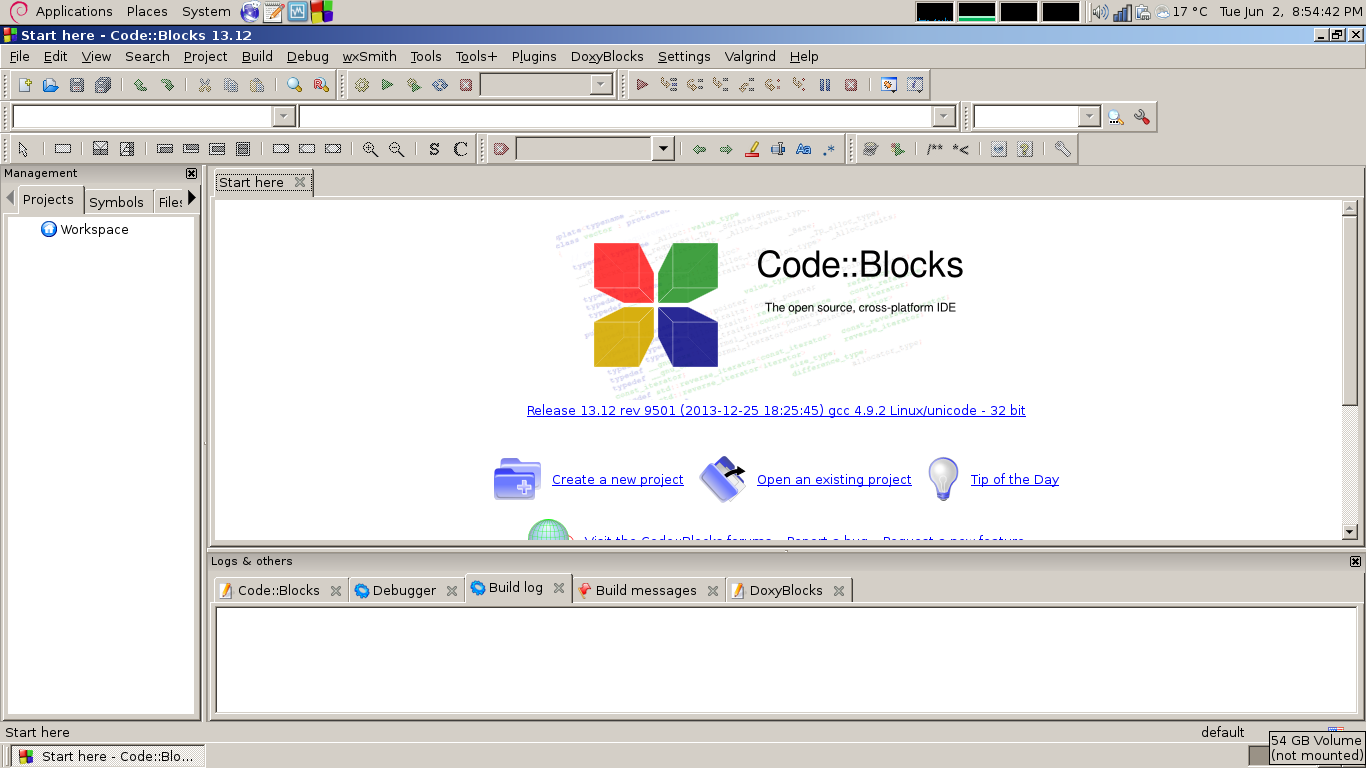Pause the running debugger
Viewport: 1366px width, 768px height.
pyautogui.click(x=825, y=84)
